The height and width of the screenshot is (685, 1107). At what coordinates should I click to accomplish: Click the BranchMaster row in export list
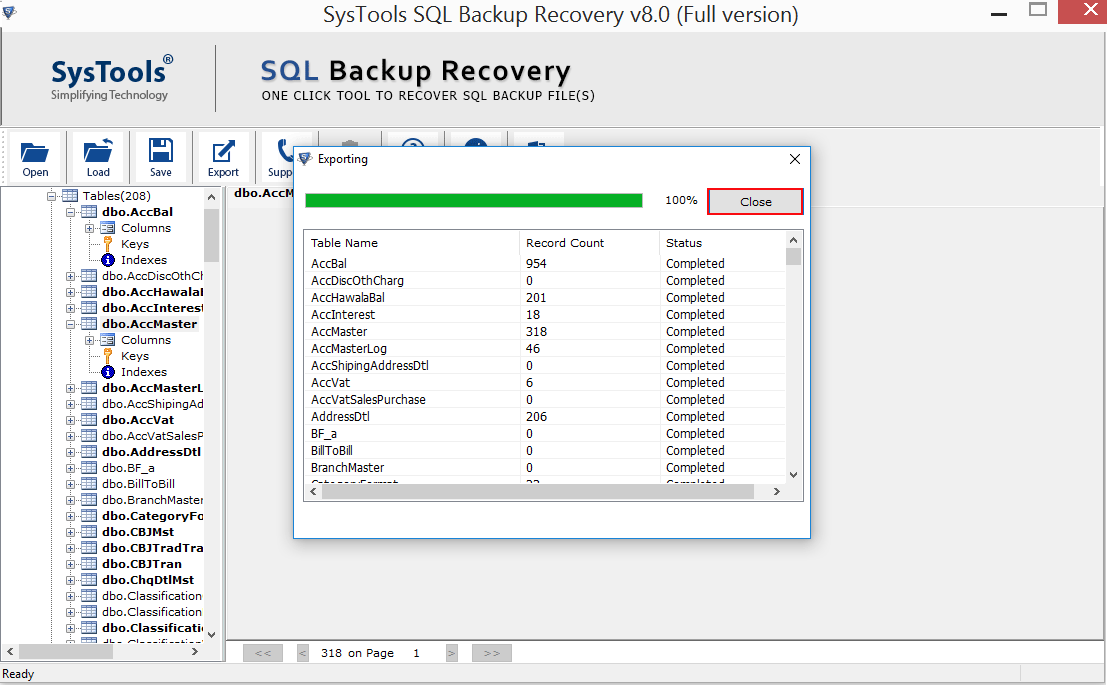(545, 467)
